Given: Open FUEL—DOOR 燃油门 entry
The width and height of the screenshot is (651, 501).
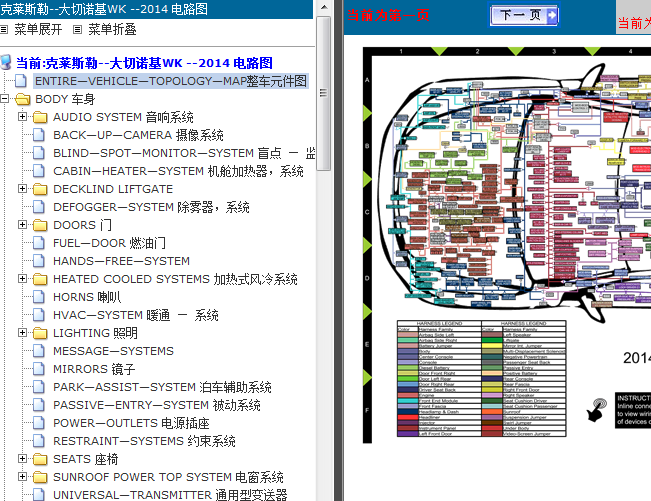Looking at the screenshot, I should (109, 243).
